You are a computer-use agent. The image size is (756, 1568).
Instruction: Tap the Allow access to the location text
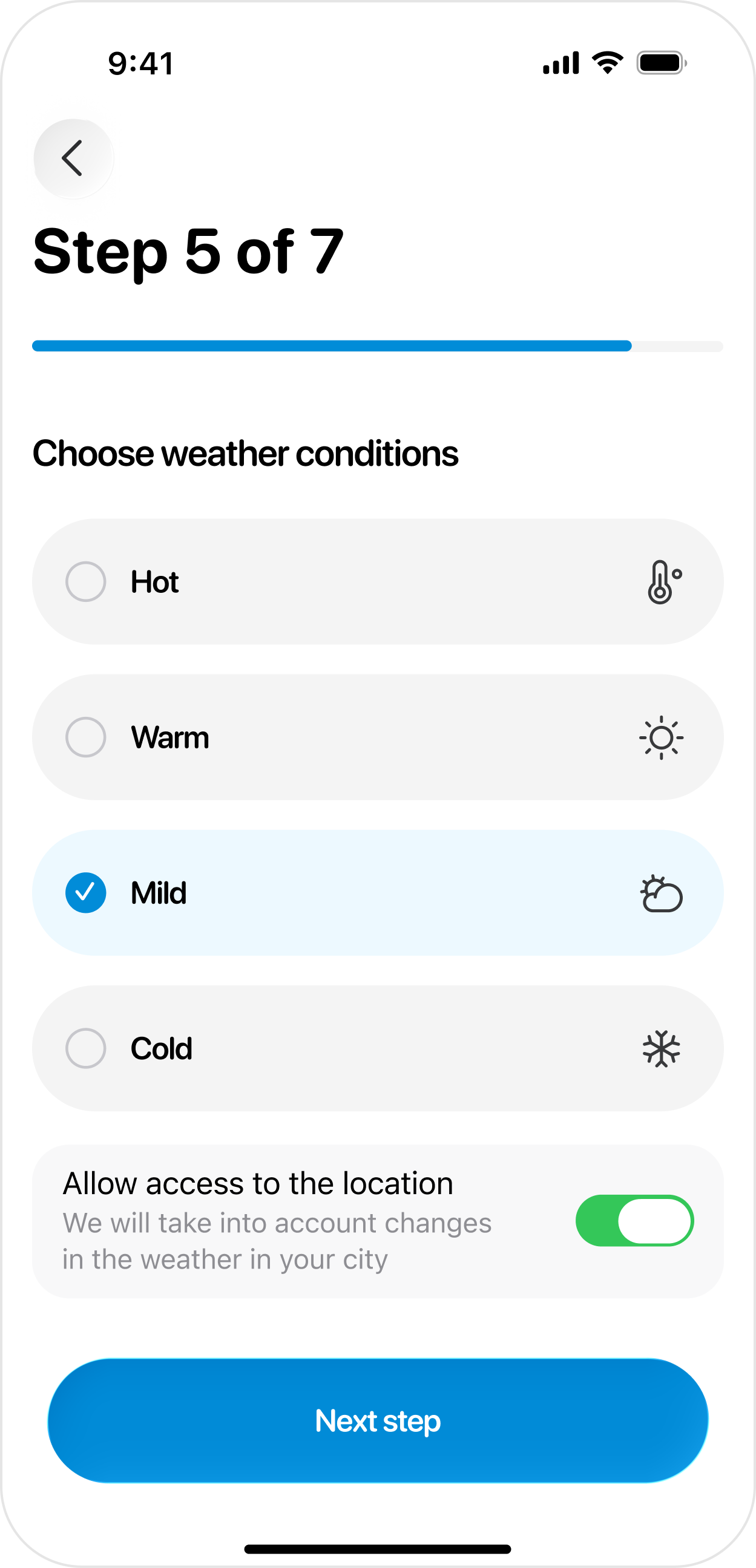click(x=258, y=1183)
